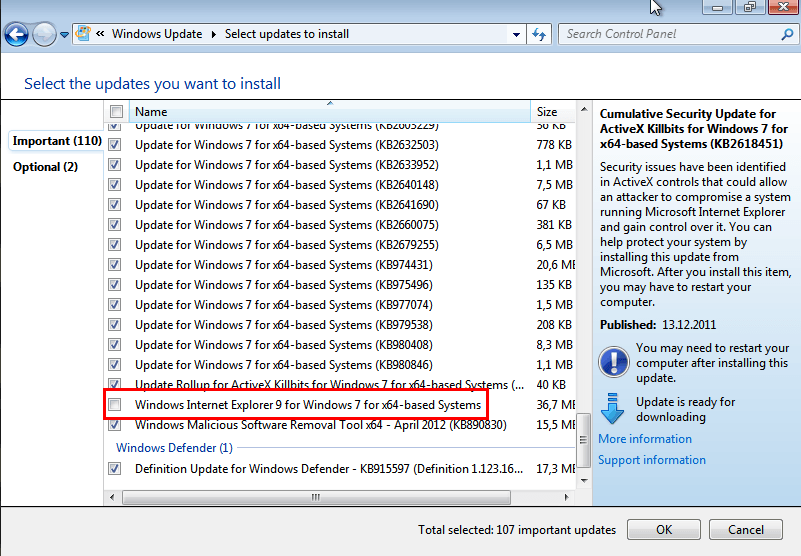Click the blue restart-warning info icon

tap(612, 360)
